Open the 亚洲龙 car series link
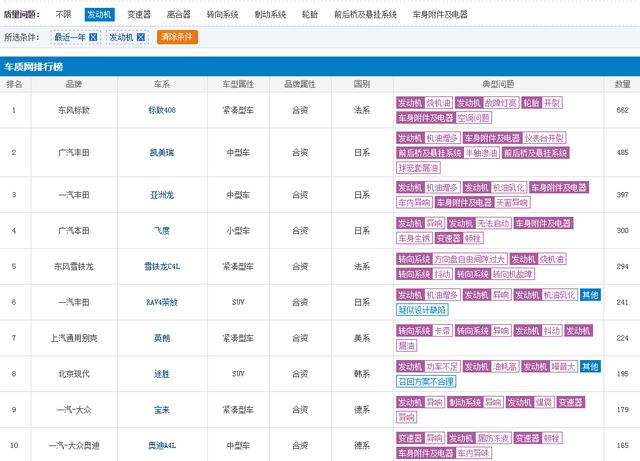640x461 pixels. (162, 195)
